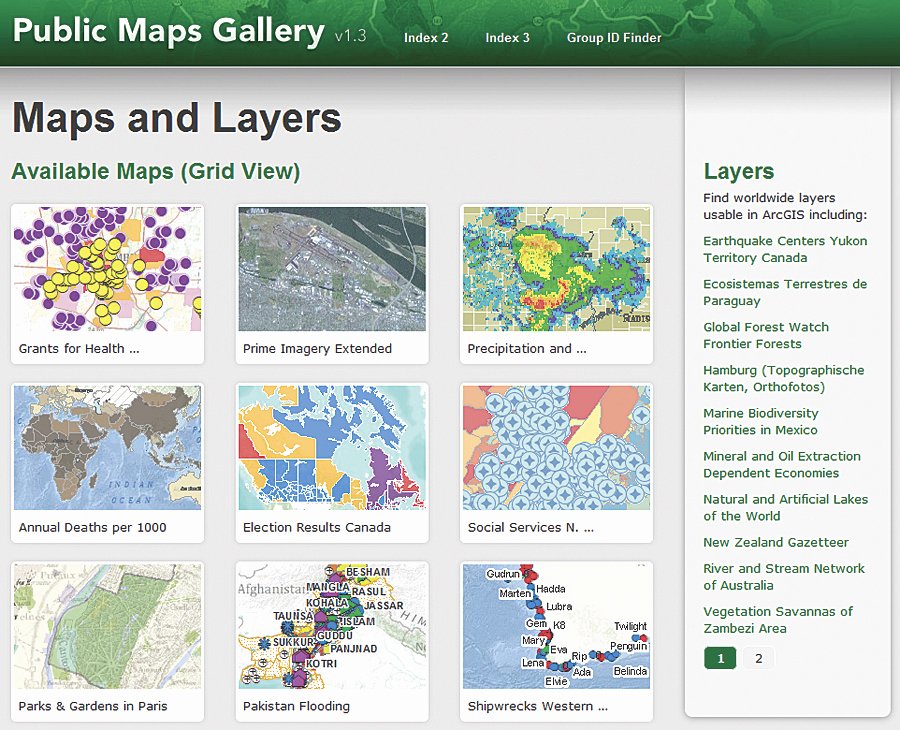Open Ecosistemas Terrestres de Paraguay layer
The width and height of the screenshot is (900, 730).
tap(785, 292)
